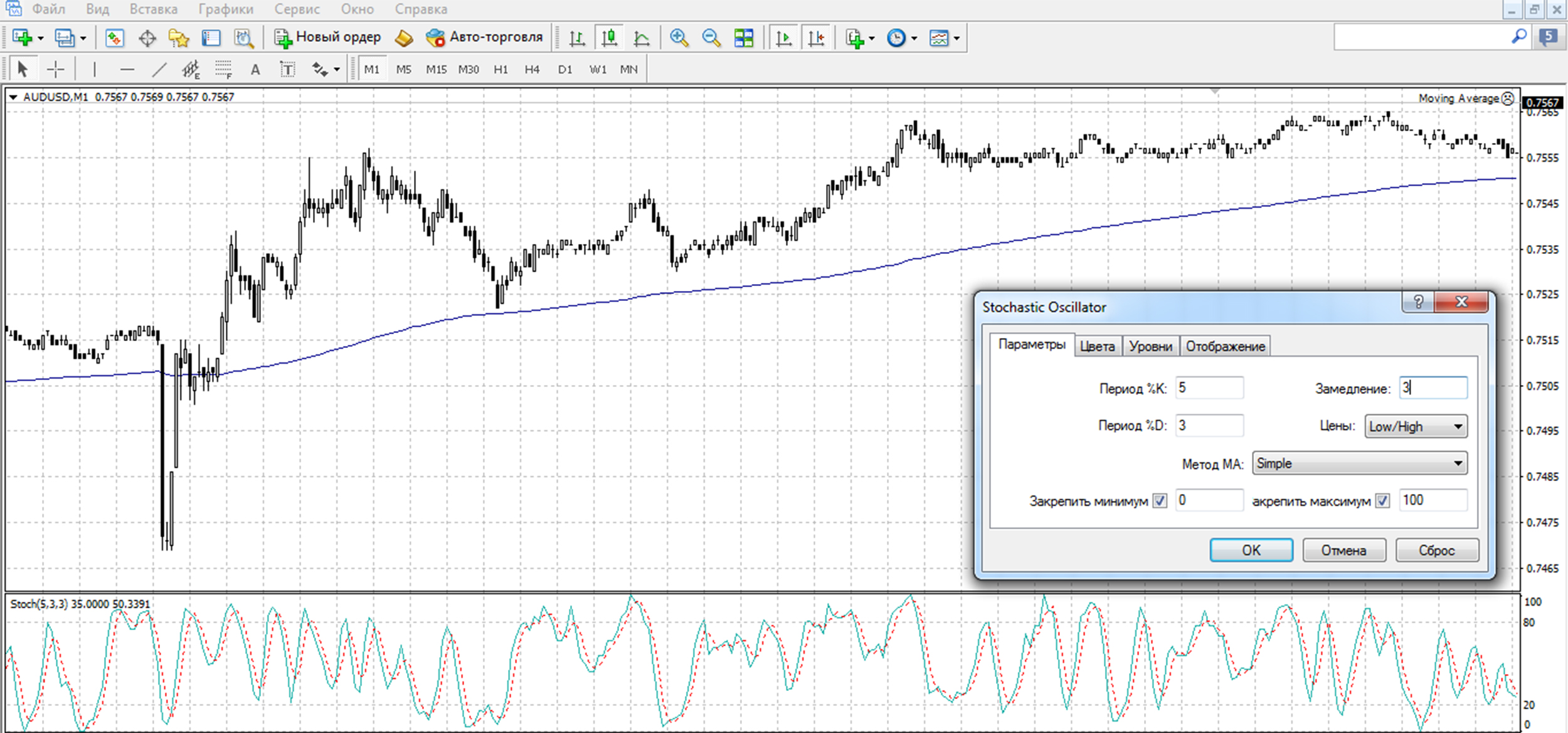Open the Файл menu
Viewport: 1568px width, 733px height.
(48, 9)
